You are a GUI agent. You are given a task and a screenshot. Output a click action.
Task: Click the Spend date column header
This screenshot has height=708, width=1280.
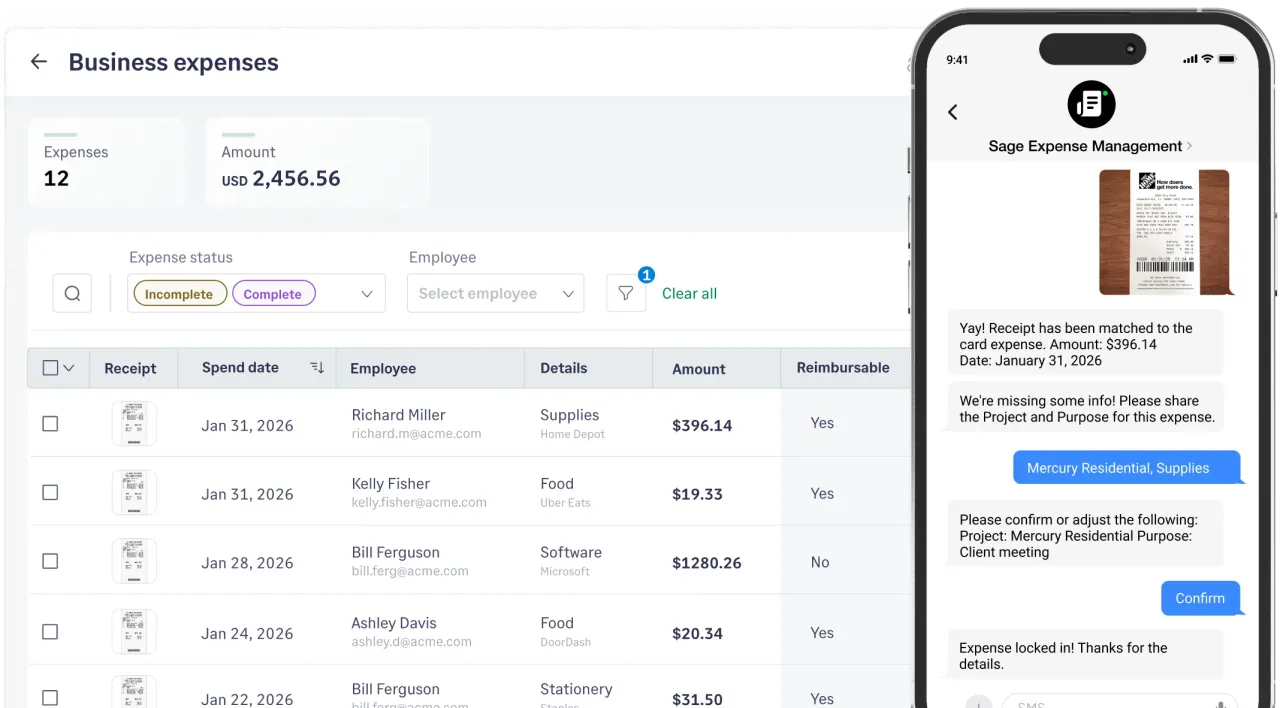click(x=240, y=368)
